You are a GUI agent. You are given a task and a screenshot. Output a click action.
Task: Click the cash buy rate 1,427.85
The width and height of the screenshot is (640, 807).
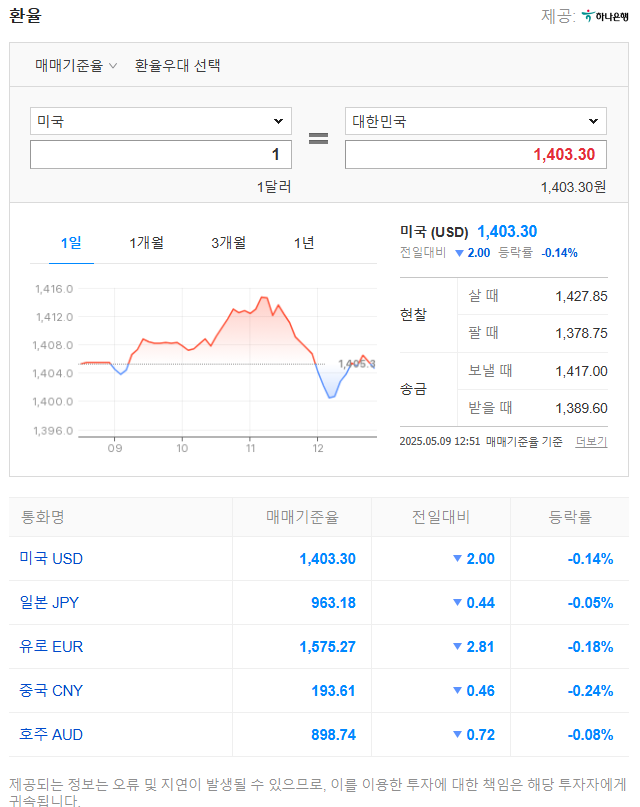(581, 296)
